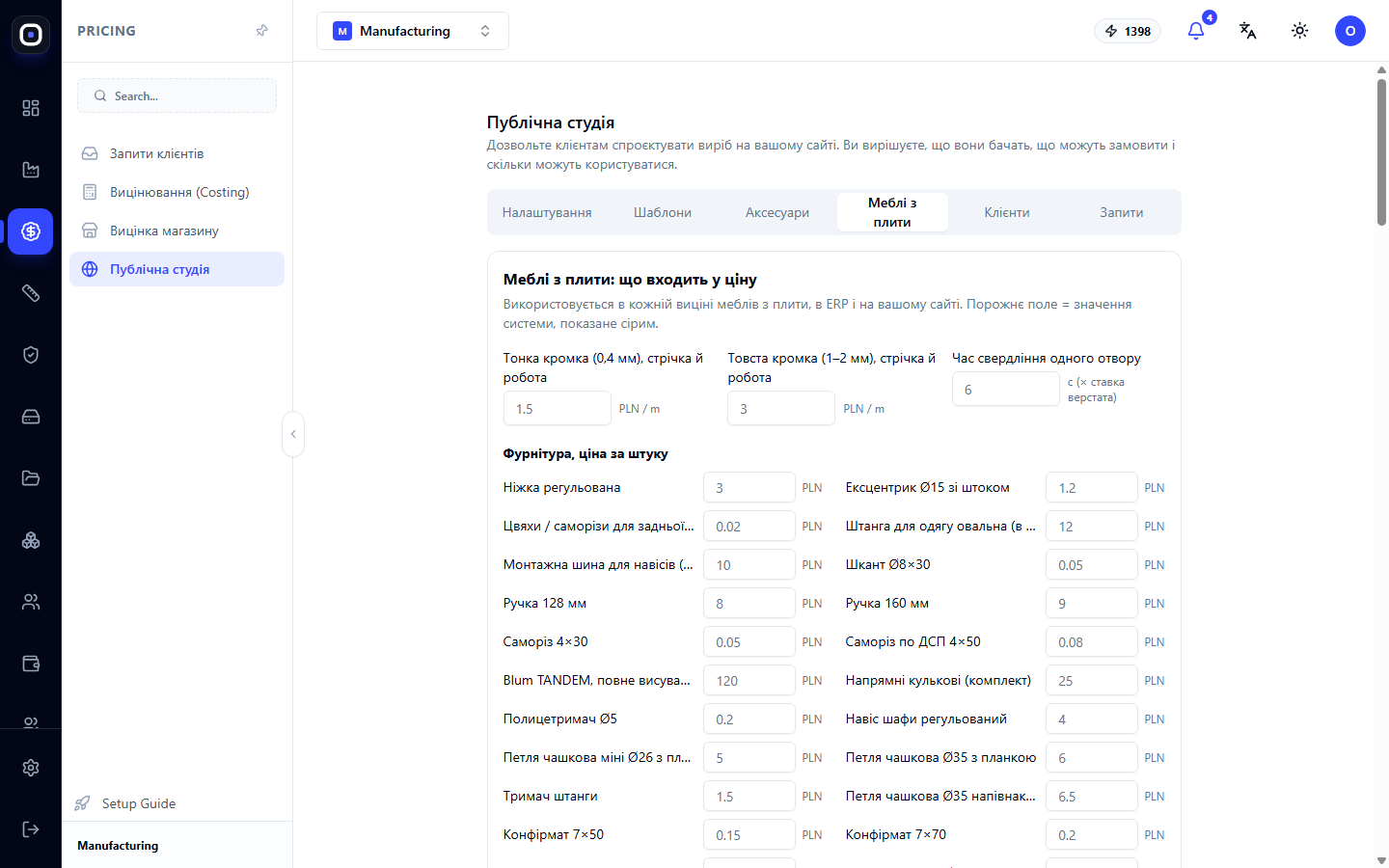Open the folder icon in the left rail
Viewport: 1389px width, 868px height.
point(31,478)
